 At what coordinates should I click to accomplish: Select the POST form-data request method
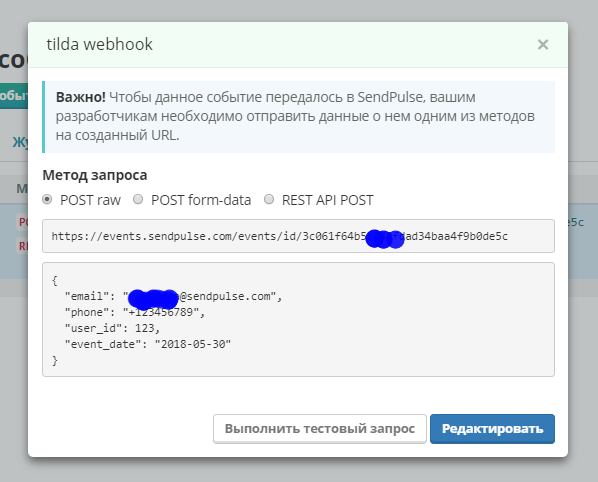(138, 199)
